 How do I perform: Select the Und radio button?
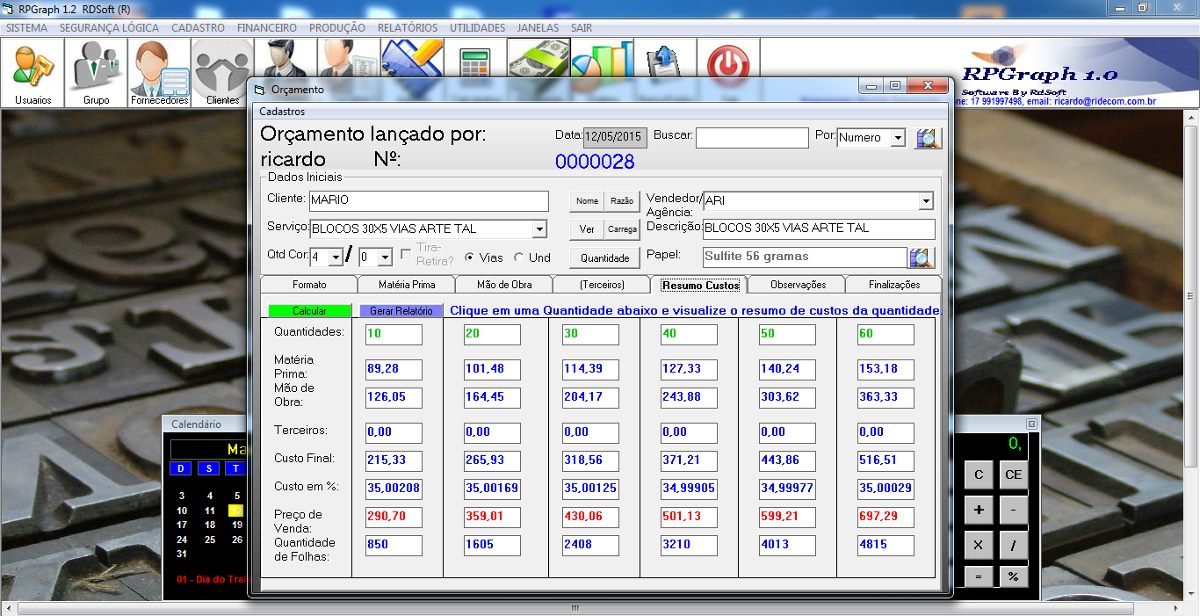(518, 257)
